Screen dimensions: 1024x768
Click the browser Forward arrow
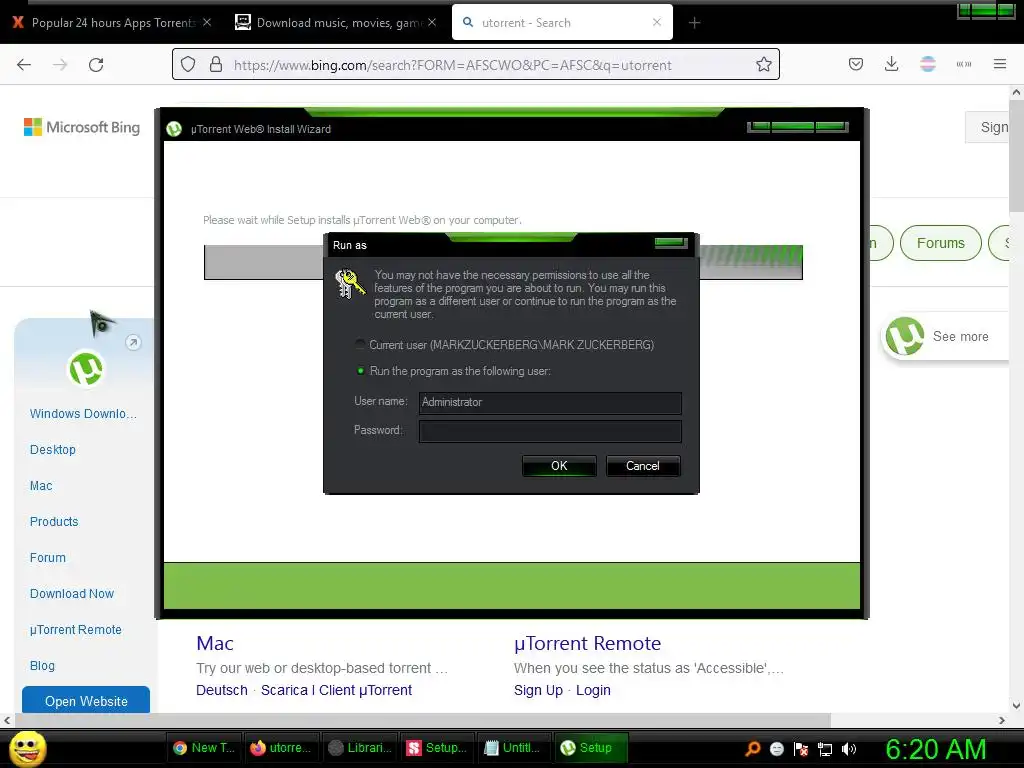60,65
